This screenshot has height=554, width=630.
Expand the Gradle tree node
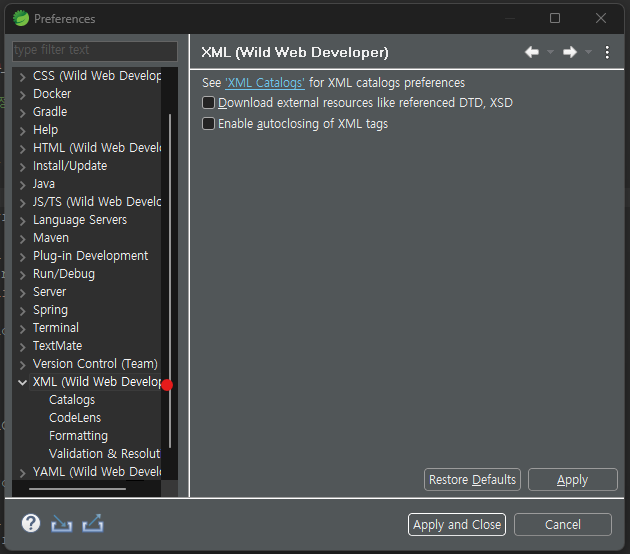[x=23, y=112]
